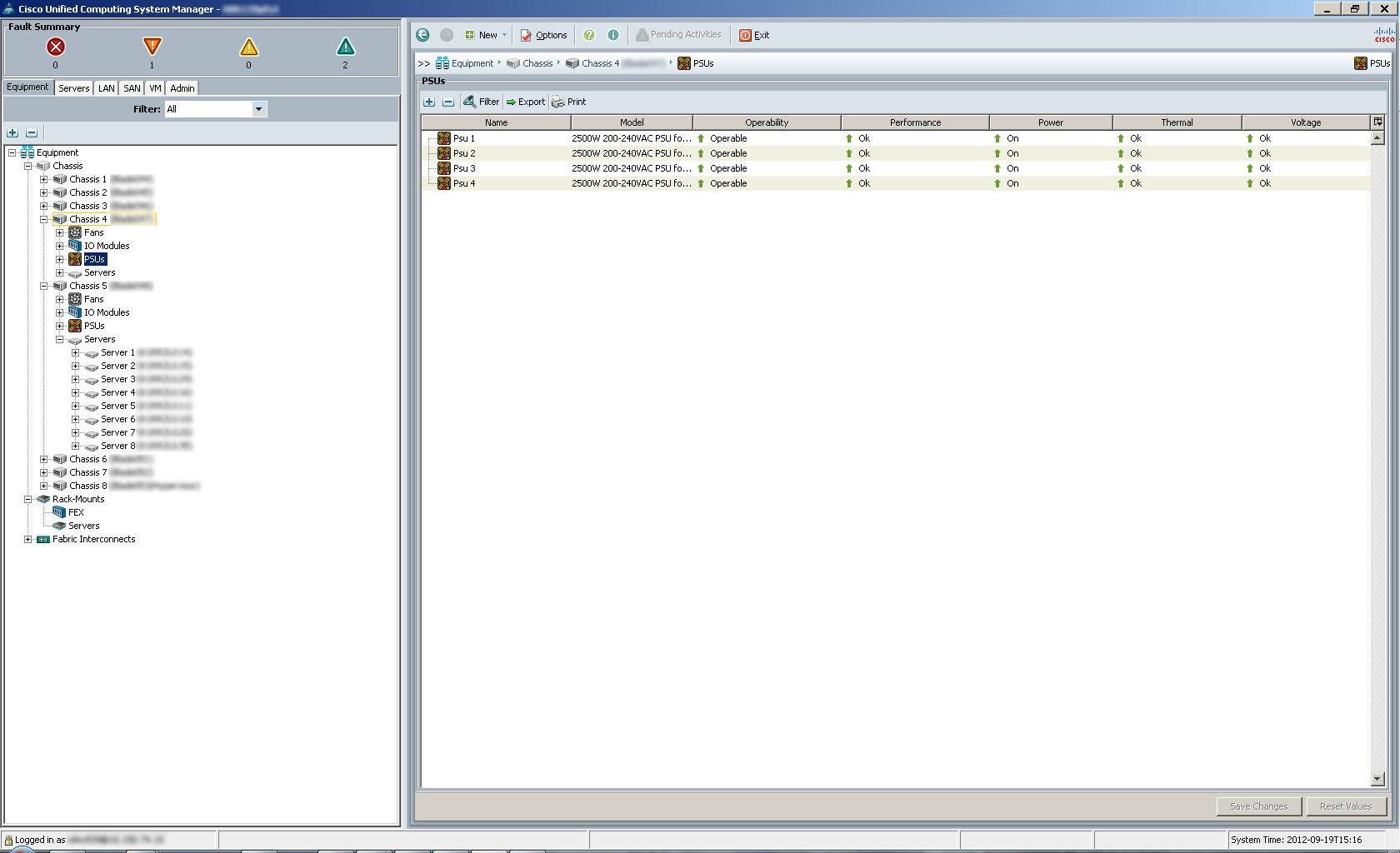Click the back navigation arrow icon
This screenshot has height=853, width=1400.
pos(422,35)
